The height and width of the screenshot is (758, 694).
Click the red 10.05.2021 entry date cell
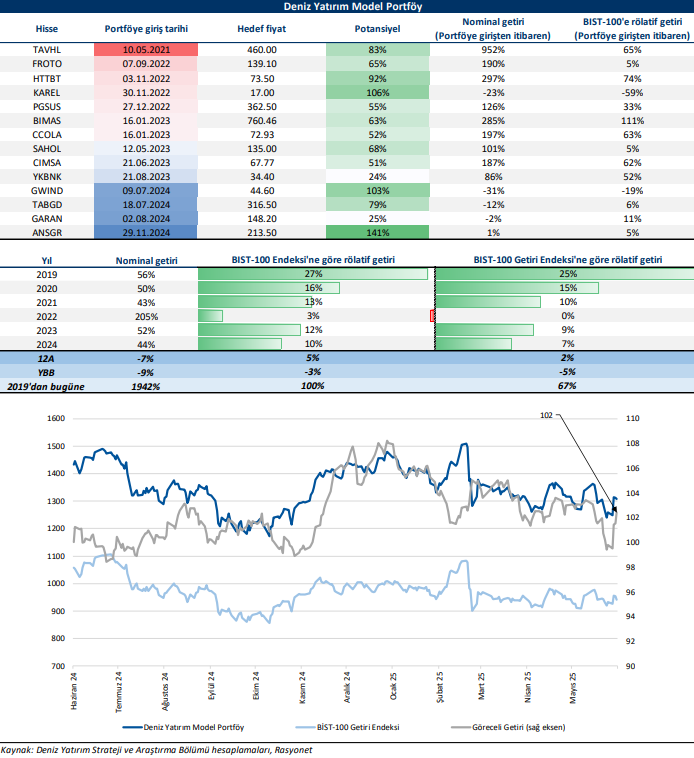coord(146,49)
